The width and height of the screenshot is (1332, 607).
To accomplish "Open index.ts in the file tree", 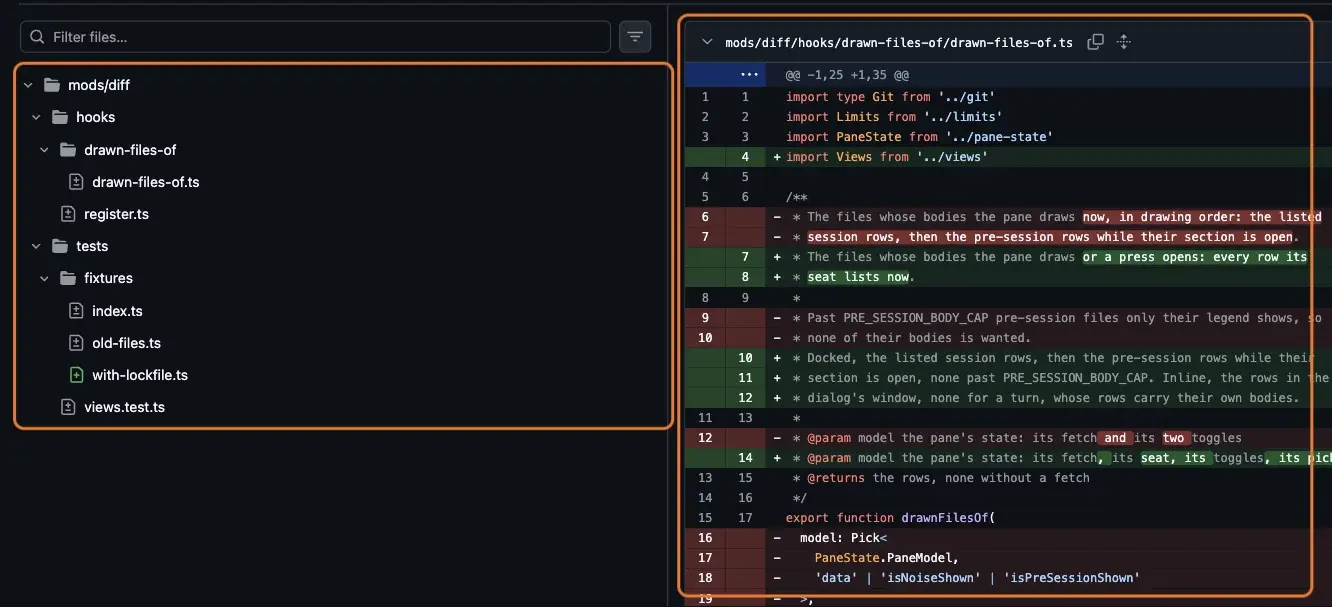I will click(x=117, y=311).
